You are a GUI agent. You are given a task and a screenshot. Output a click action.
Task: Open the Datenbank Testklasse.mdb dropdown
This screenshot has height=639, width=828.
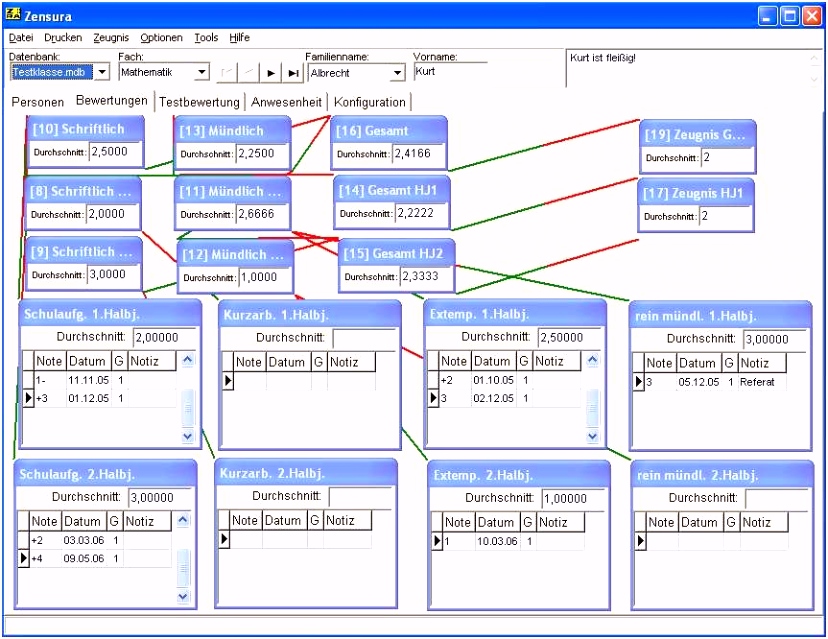point(102,71)
